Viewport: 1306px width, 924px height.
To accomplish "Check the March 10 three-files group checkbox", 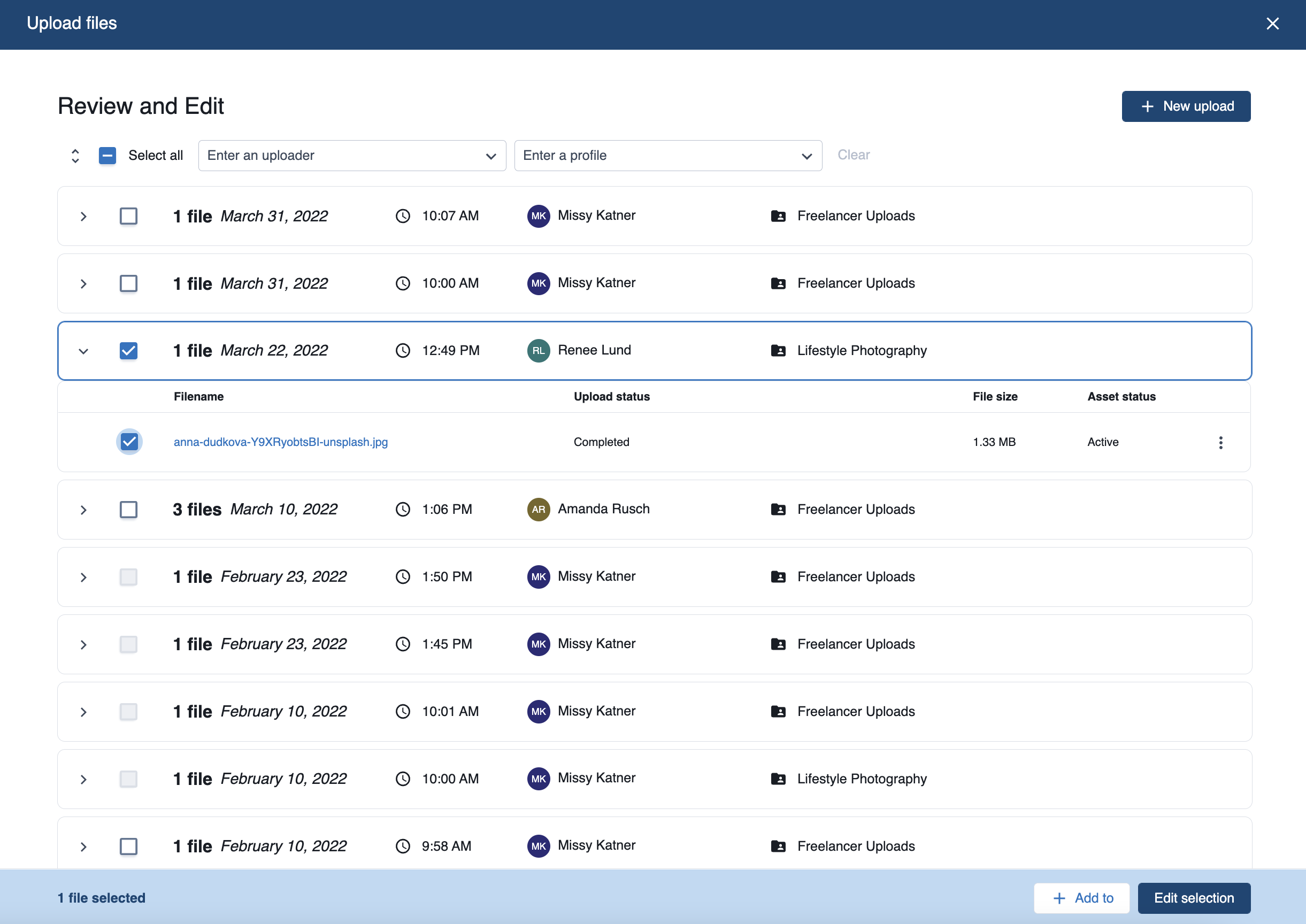I will point(128,509).
